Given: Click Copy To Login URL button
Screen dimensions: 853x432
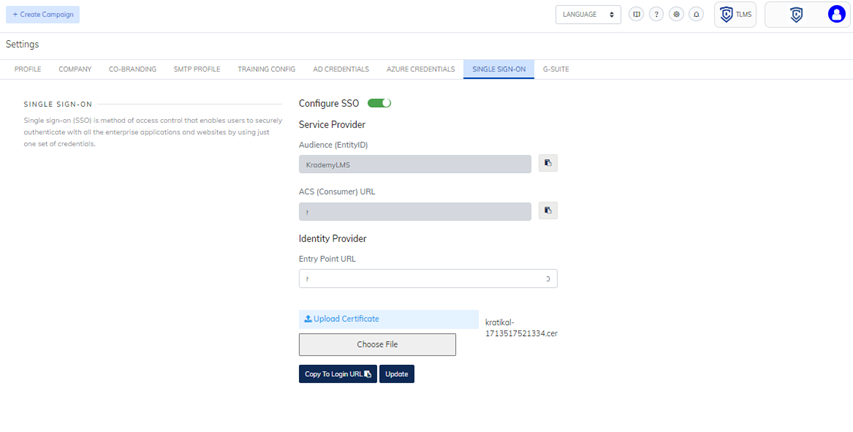Looking at the screenshot, I should pyautogui.click(x=338, y=374).
